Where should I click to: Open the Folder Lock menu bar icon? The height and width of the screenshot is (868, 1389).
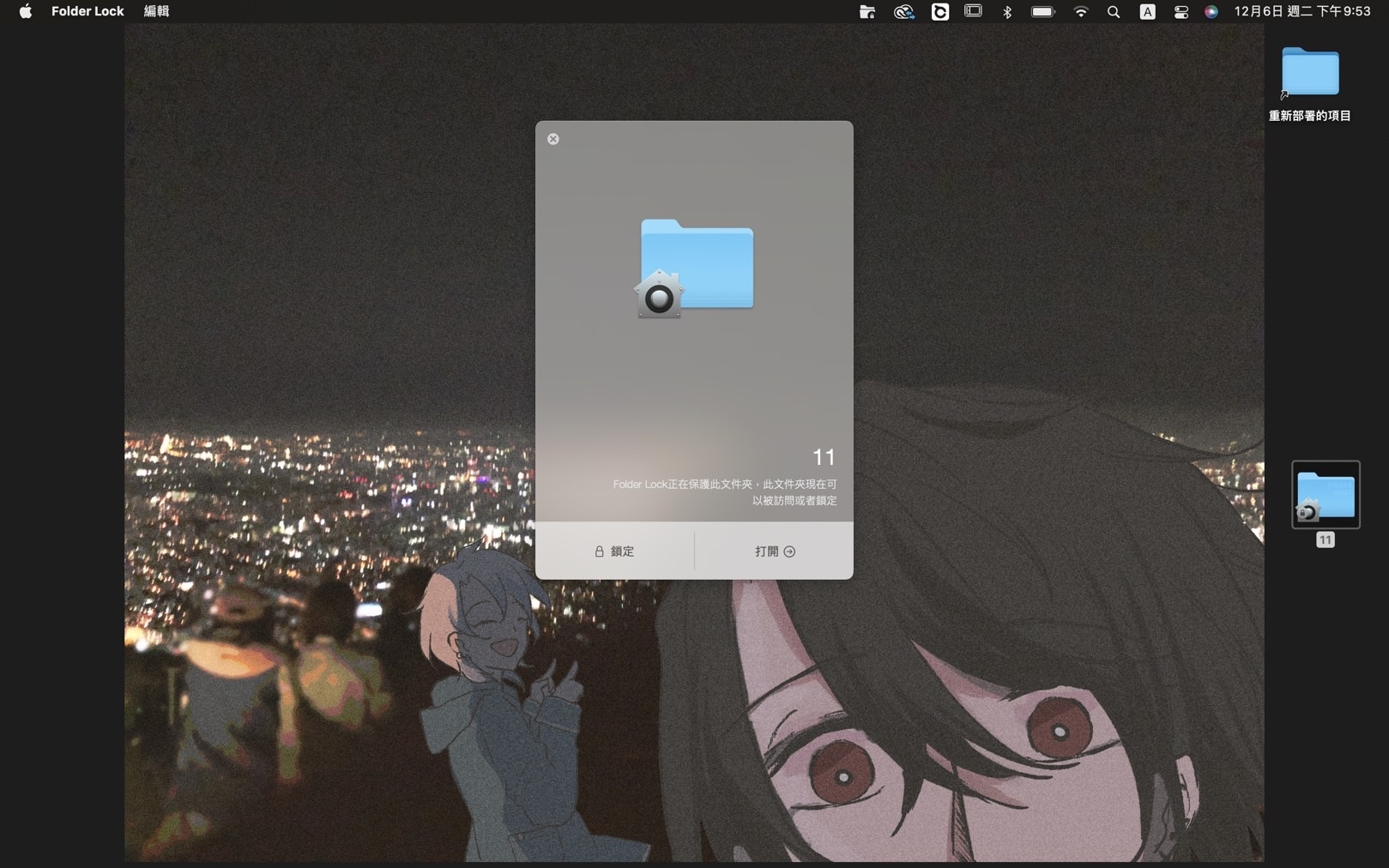867,11
